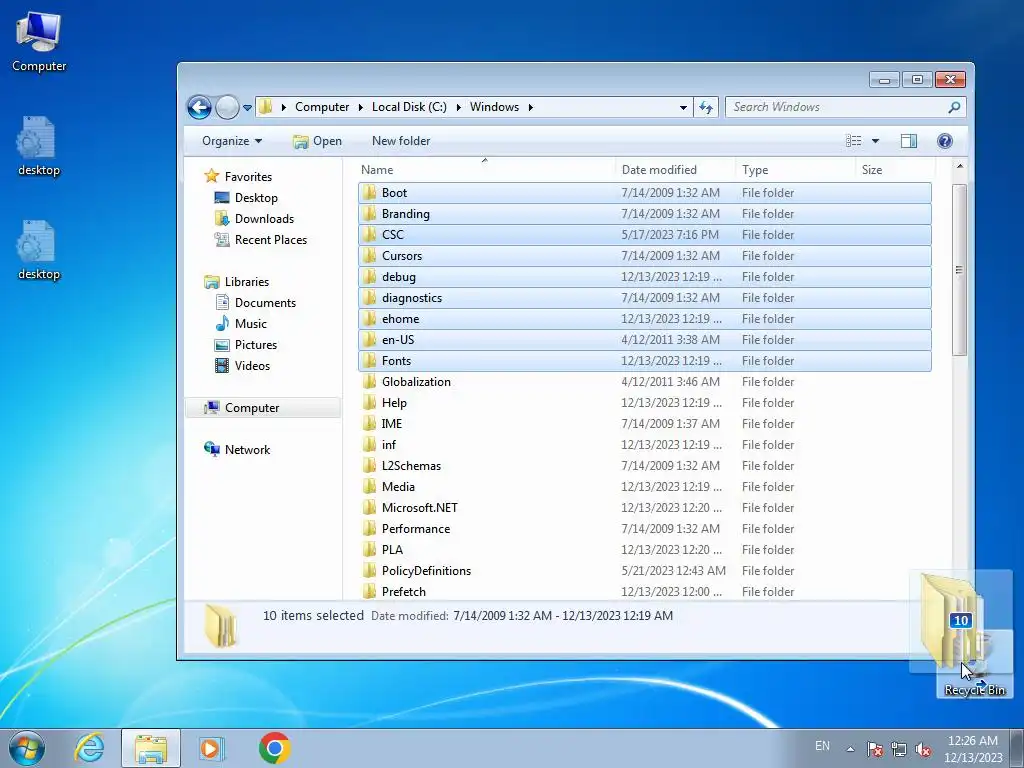Select Network in the navigation pane
This screenshot has width=1024, height=768.
tap(248, 450)
